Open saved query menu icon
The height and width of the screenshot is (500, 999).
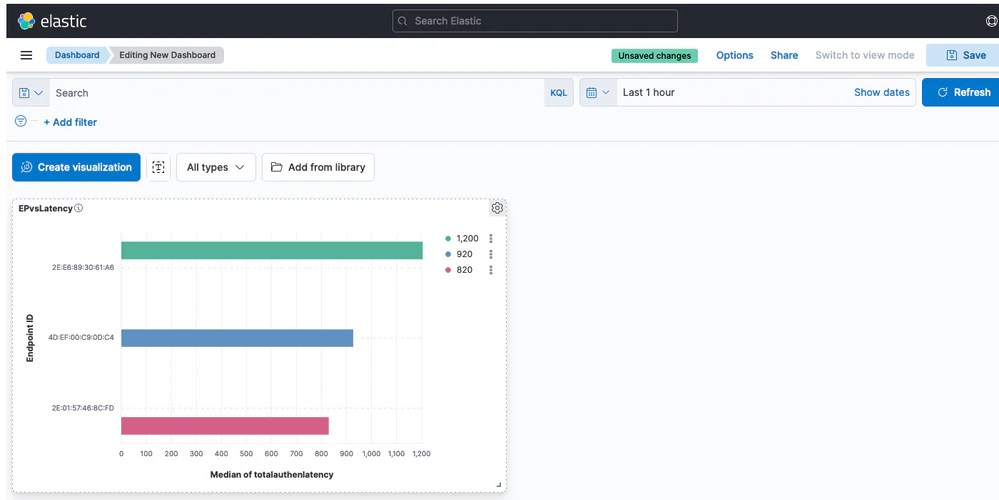click(x=31, y=93)
